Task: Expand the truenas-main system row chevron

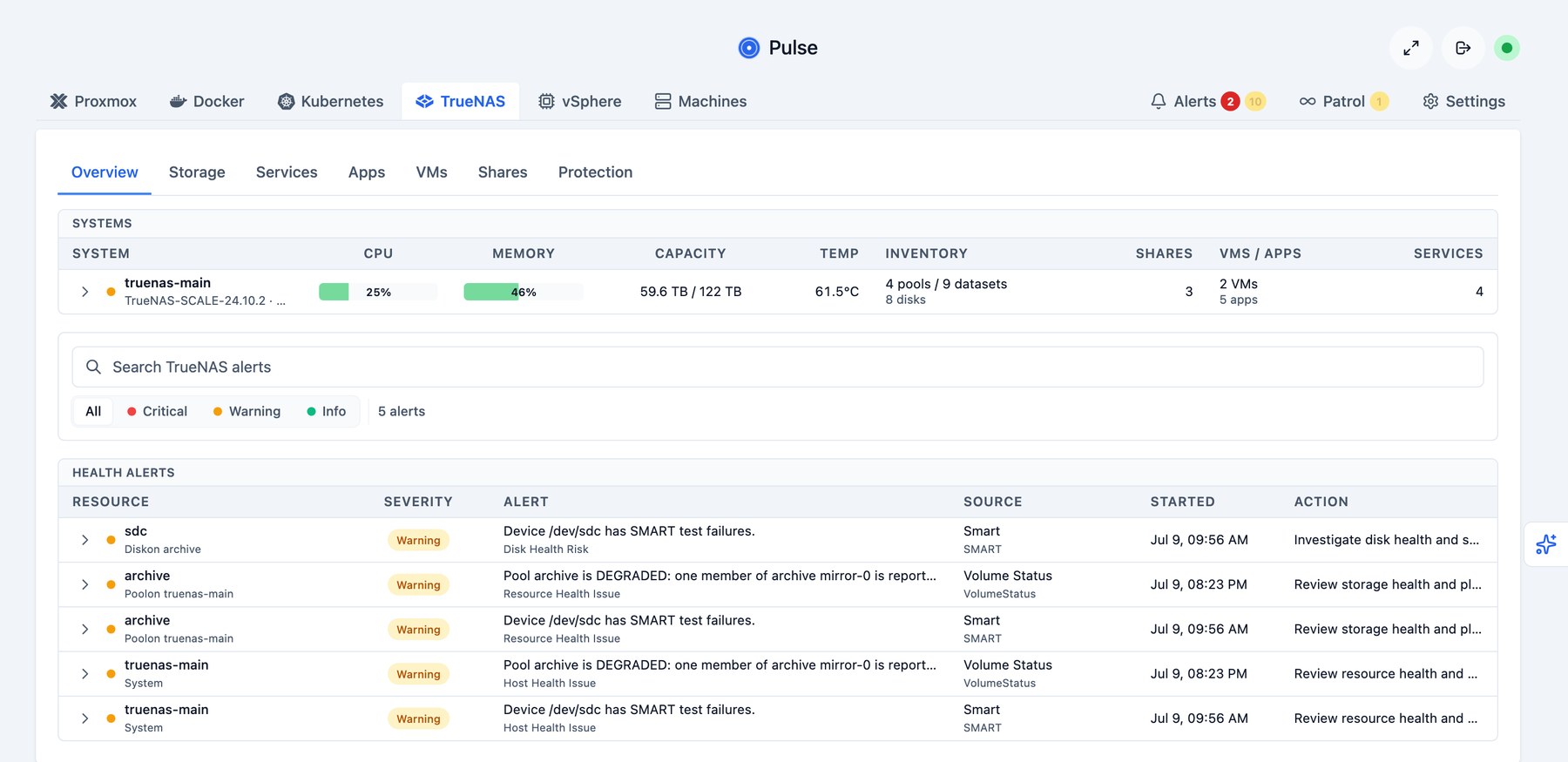Action: [84, 292]
